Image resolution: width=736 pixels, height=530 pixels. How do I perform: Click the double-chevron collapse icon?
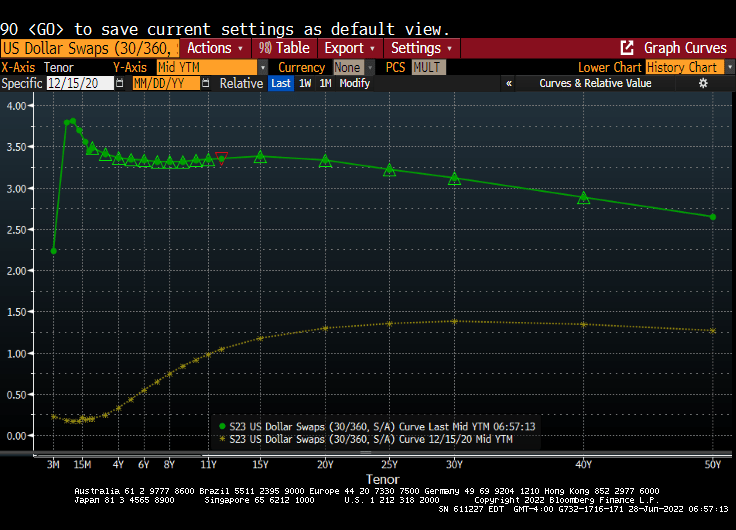(509, 83)
